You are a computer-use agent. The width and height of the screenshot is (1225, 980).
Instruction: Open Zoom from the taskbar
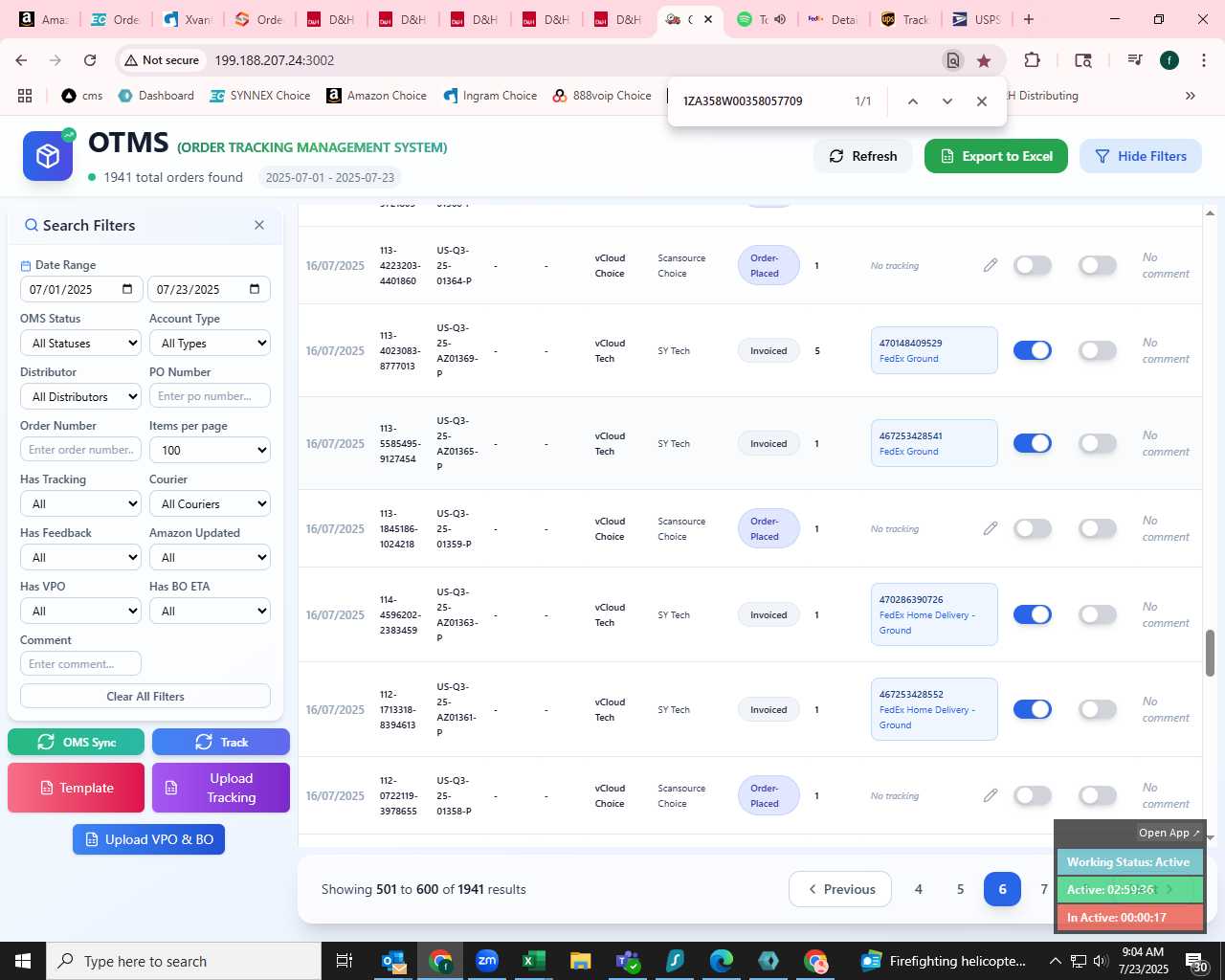[487, 961]
